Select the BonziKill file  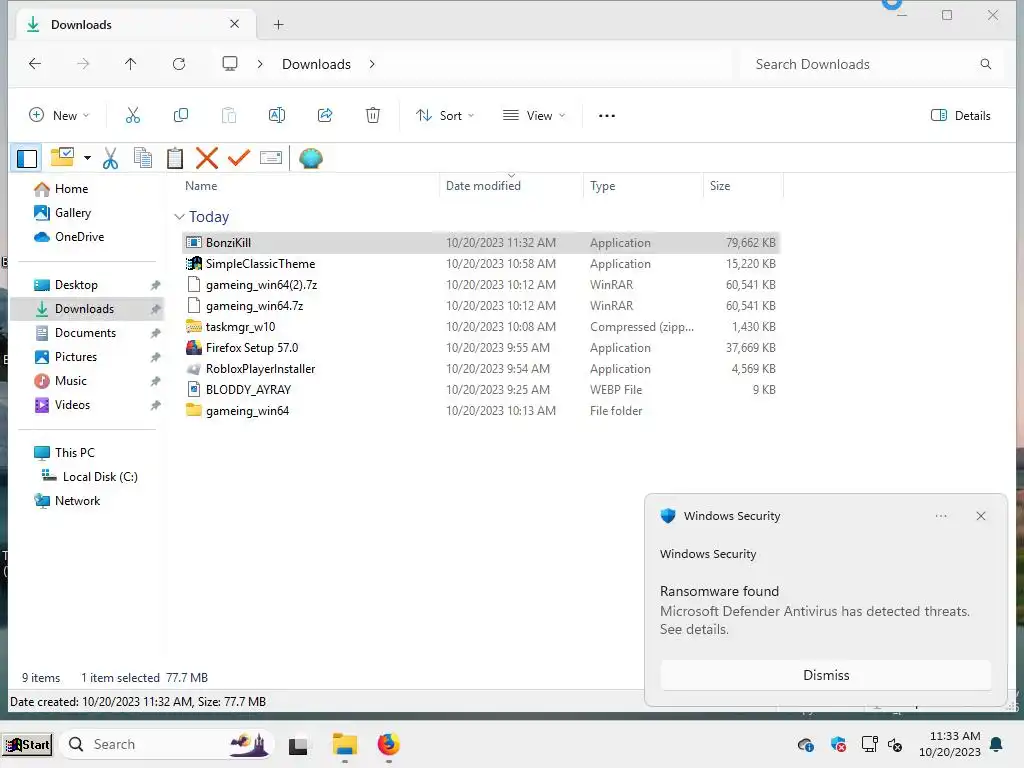[x=481, y=242]
